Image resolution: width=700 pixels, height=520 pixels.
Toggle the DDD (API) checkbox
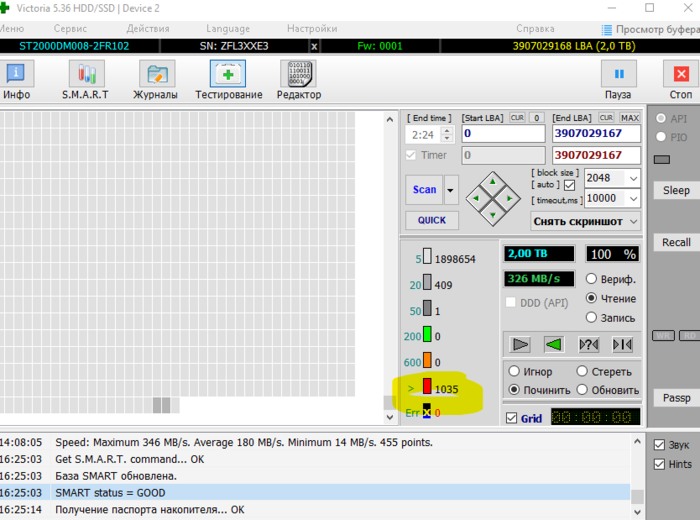pyautogui.click(x=510, y=303)
